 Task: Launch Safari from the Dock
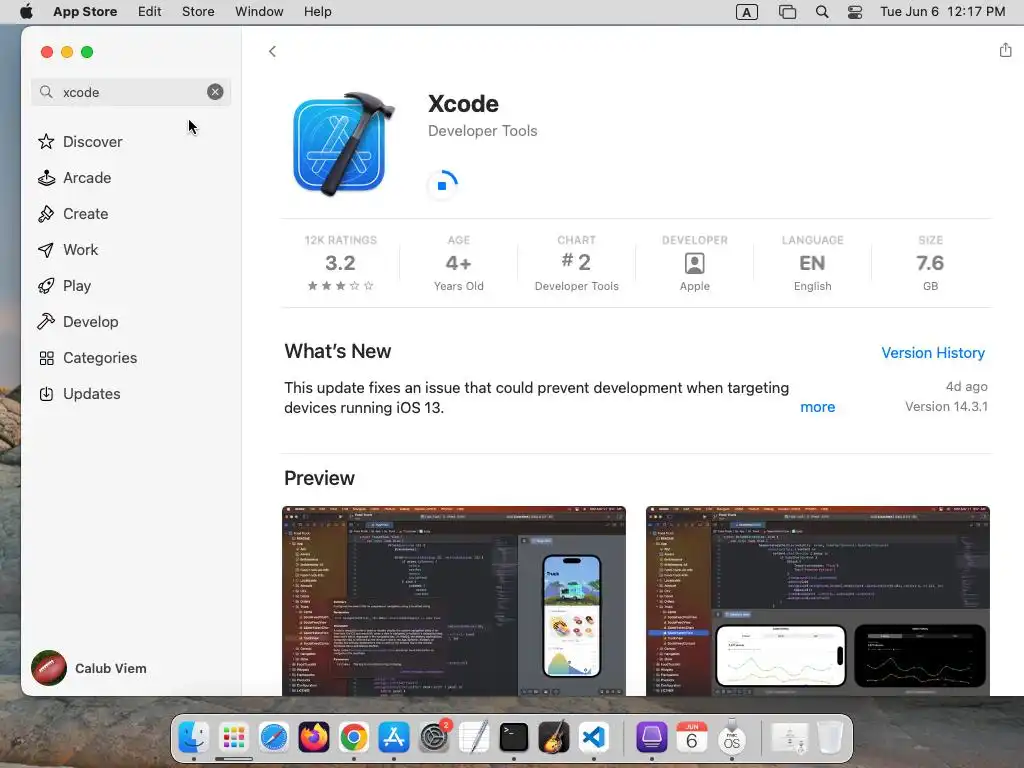pyautogui.click(x=274, y=737)
